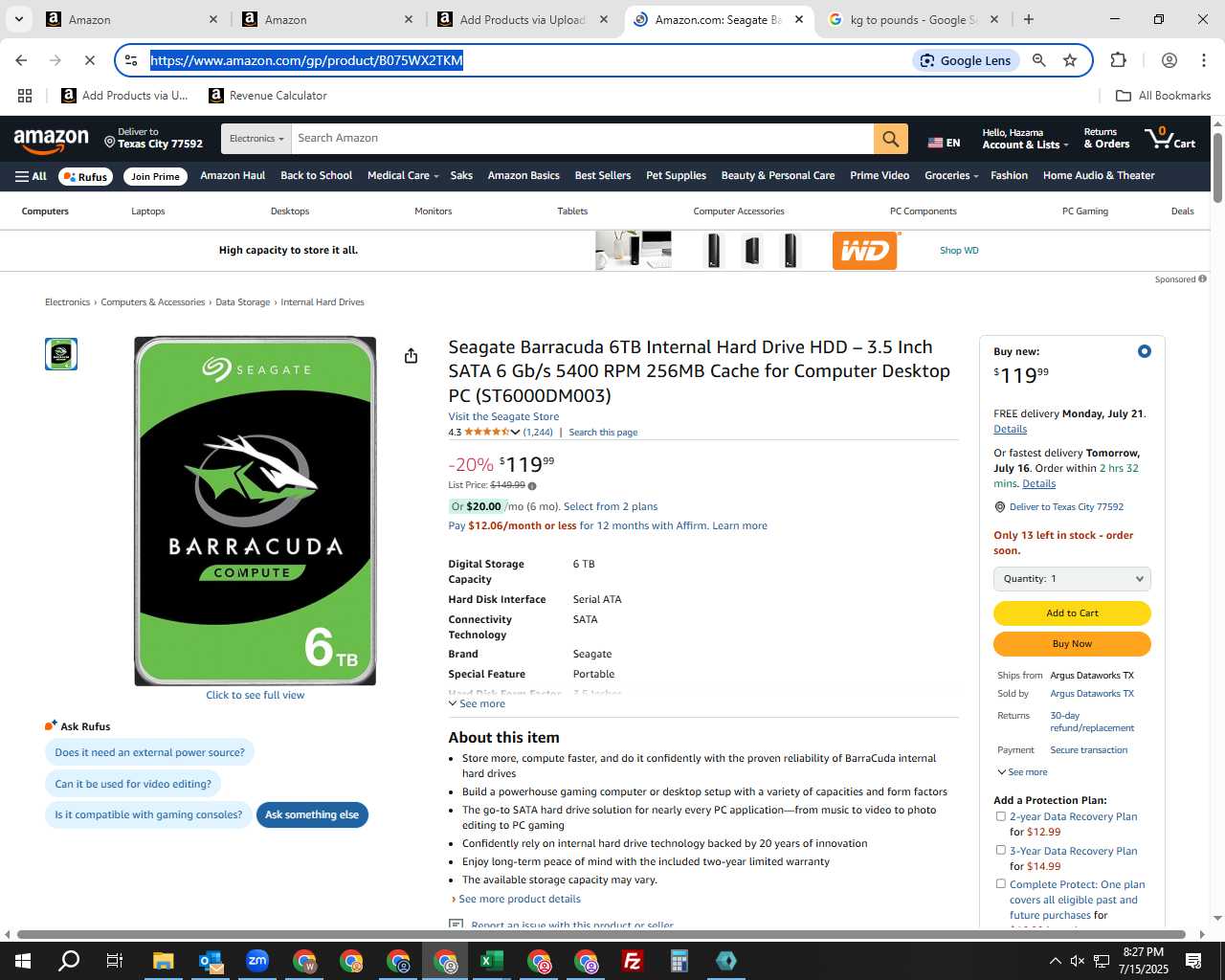This screenshot has height=980, width=1225.
Task: Expand the Medical Care nav dropdown
Action: pos(403,176)
